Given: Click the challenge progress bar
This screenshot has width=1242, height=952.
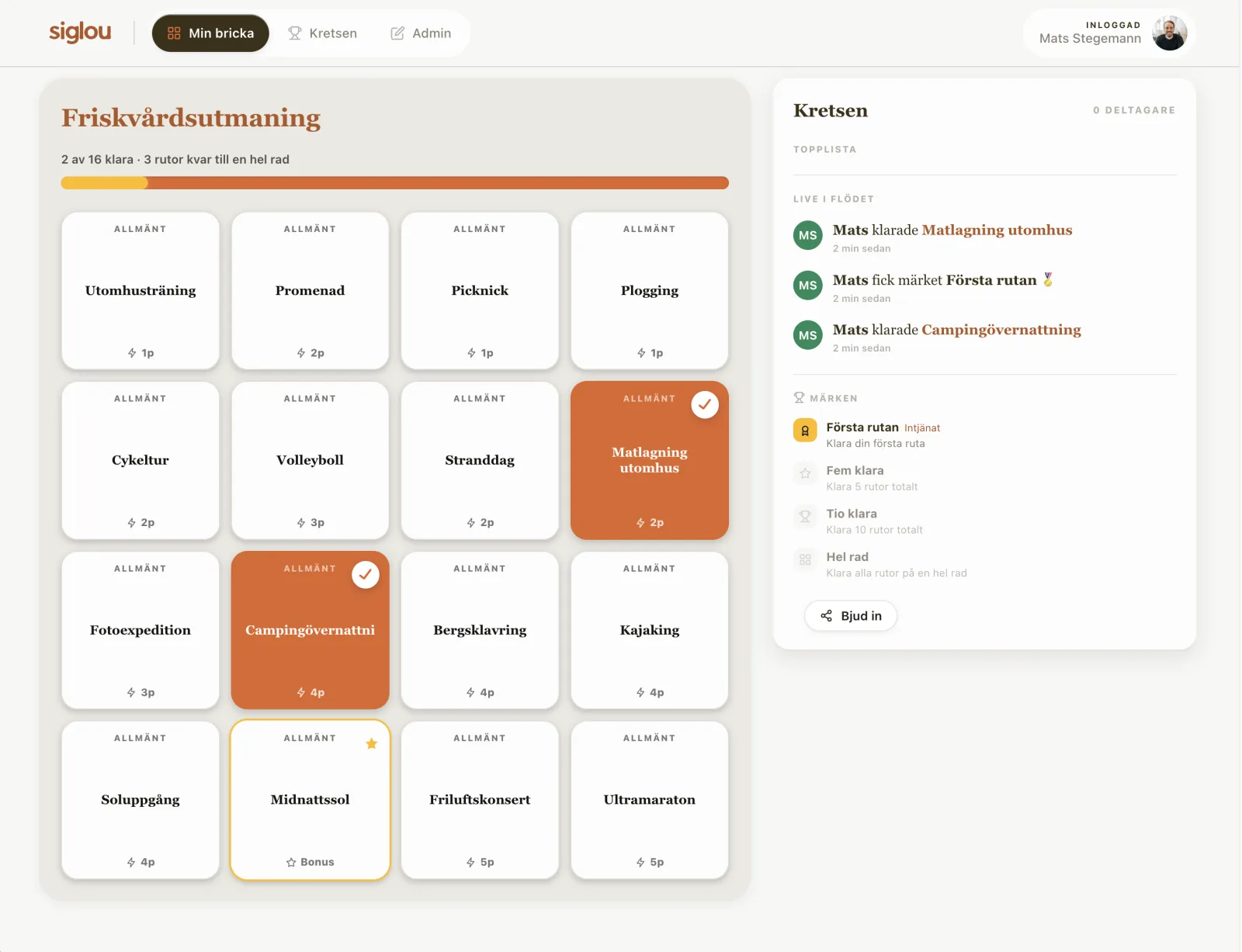Looking at the screenshot, I should (x=395, y=183).
